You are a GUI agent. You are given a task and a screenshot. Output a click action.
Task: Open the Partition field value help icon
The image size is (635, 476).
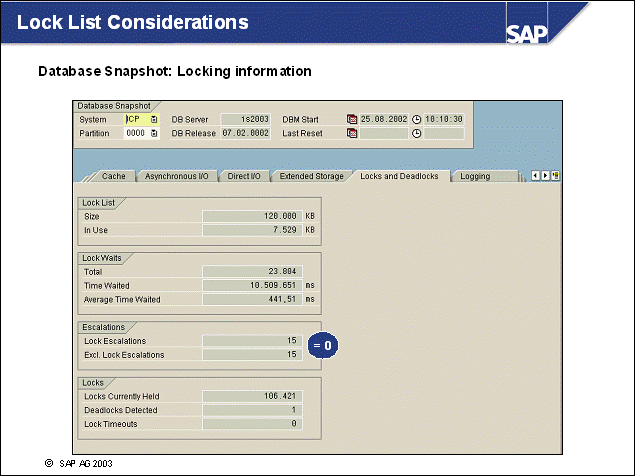[154, 132]
